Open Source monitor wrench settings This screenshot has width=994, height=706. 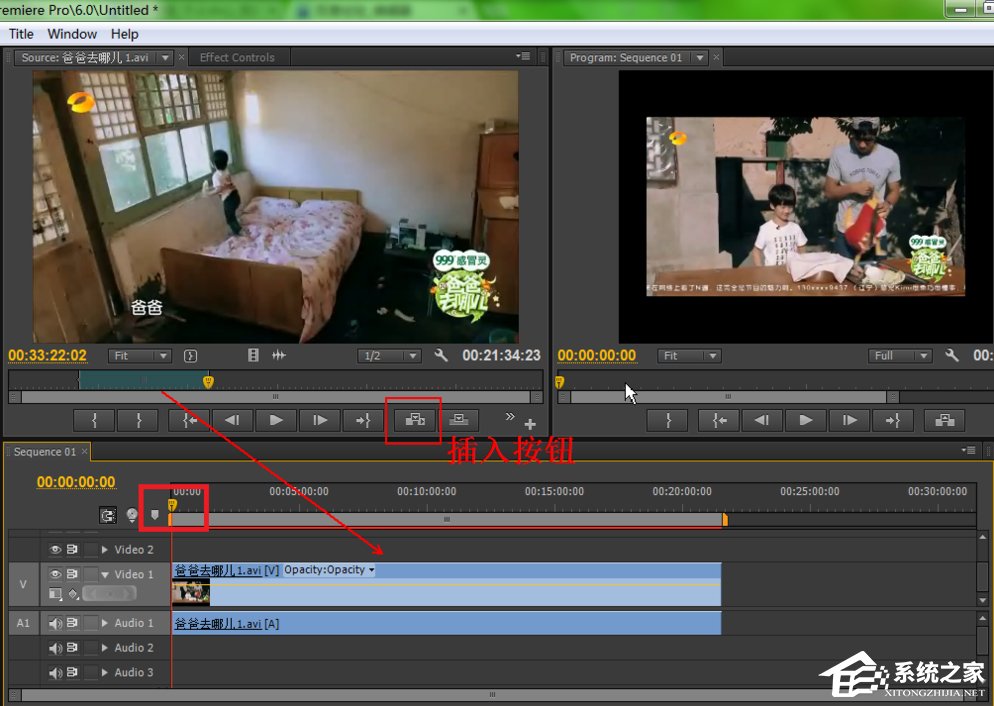(441, 355)
